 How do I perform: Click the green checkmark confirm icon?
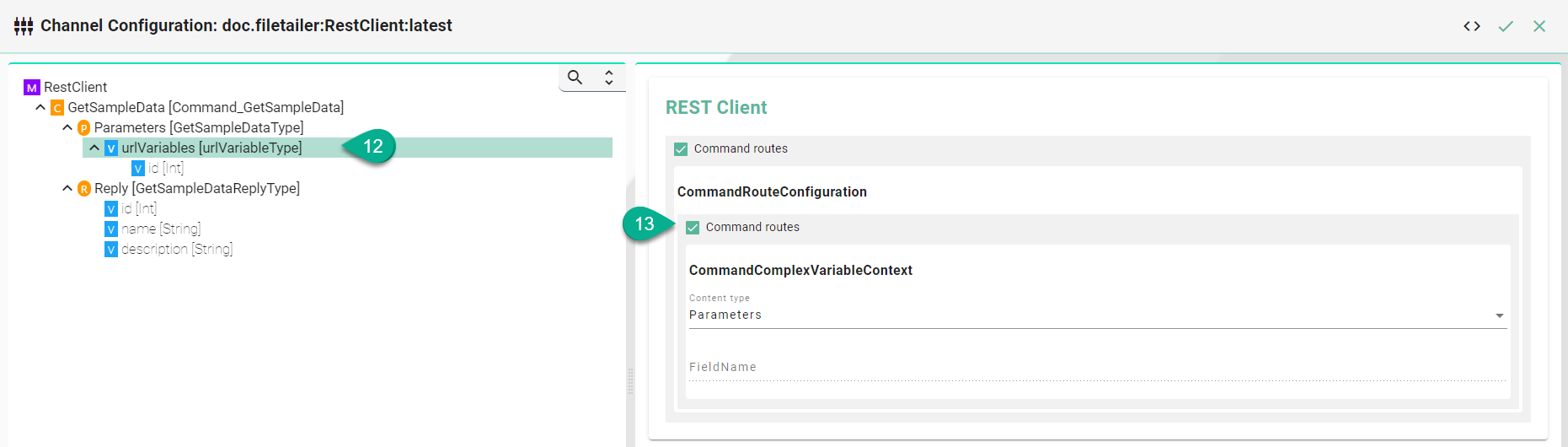click(1505, 26)
